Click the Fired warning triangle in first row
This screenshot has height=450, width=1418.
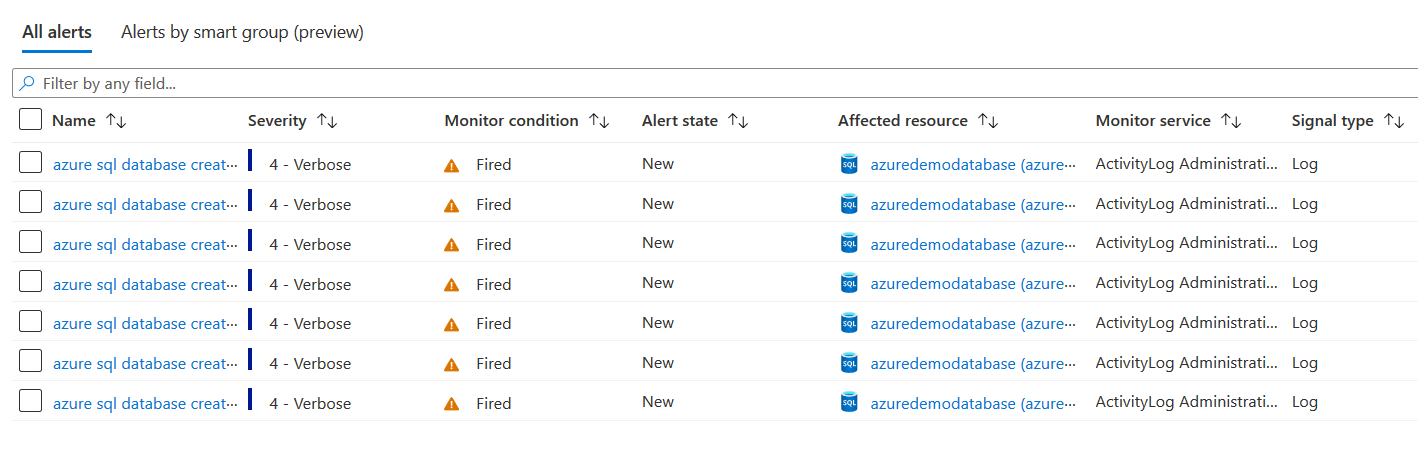[x=452, y=165]
